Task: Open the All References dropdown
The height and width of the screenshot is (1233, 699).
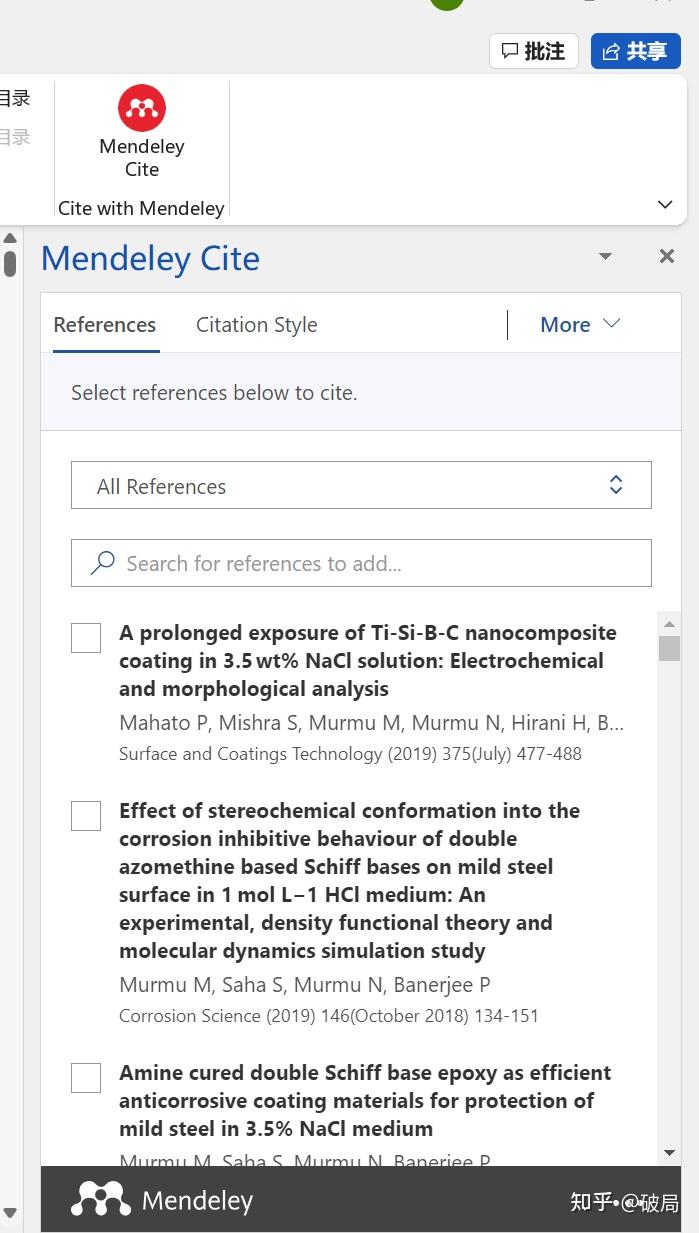Action: pos(361,486)
